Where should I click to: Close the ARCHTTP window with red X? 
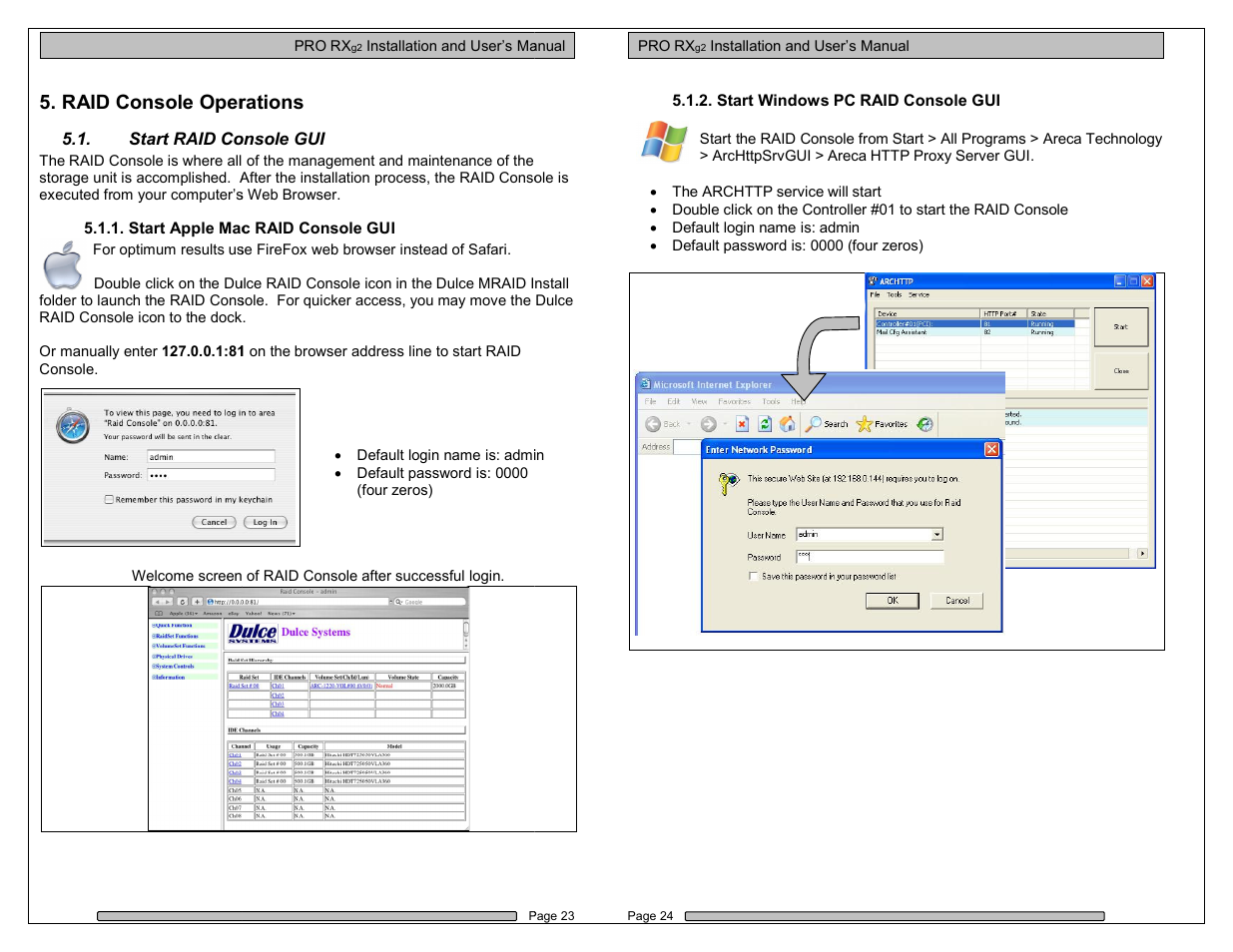pyautogui.click(x=1147, y=281)
